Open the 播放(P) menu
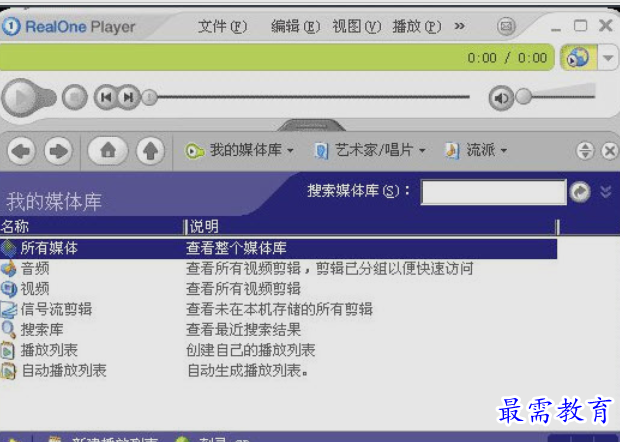The width and height of the screenshot is (620, 442). point(416,26)
